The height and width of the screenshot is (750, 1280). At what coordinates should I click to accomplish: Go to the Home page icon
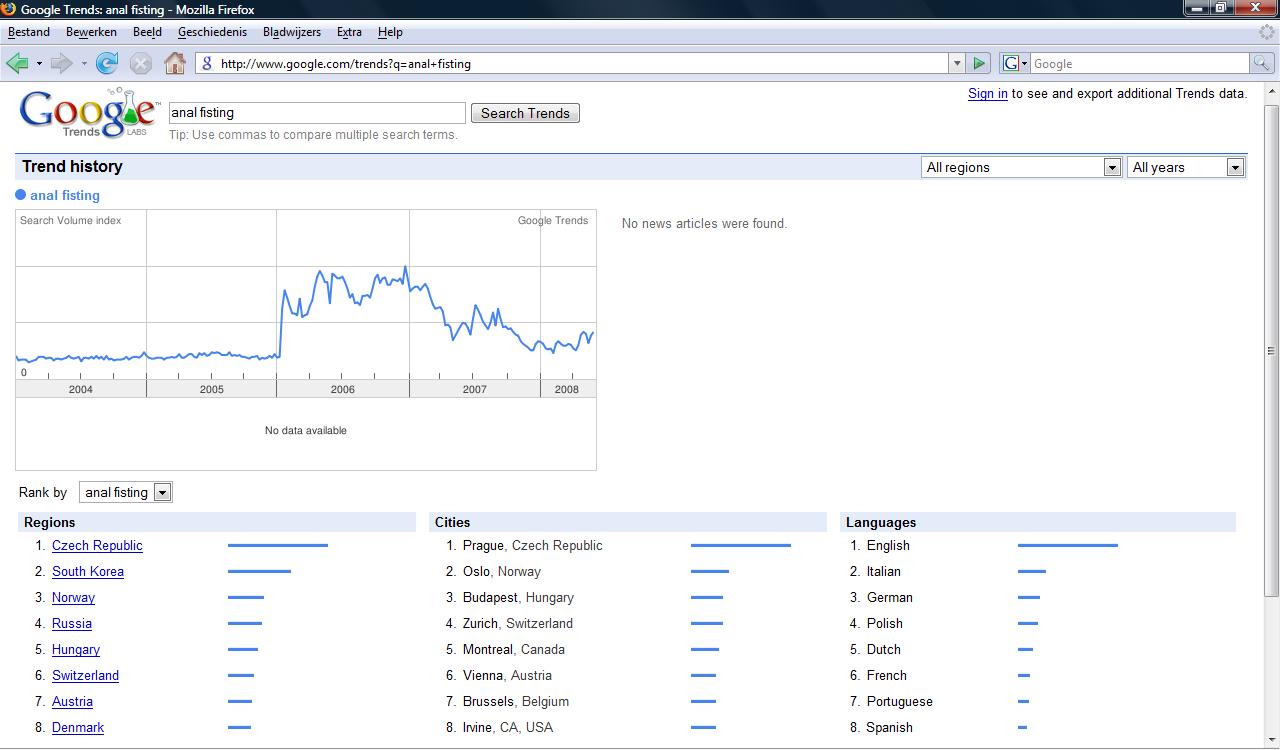point(175,63)
